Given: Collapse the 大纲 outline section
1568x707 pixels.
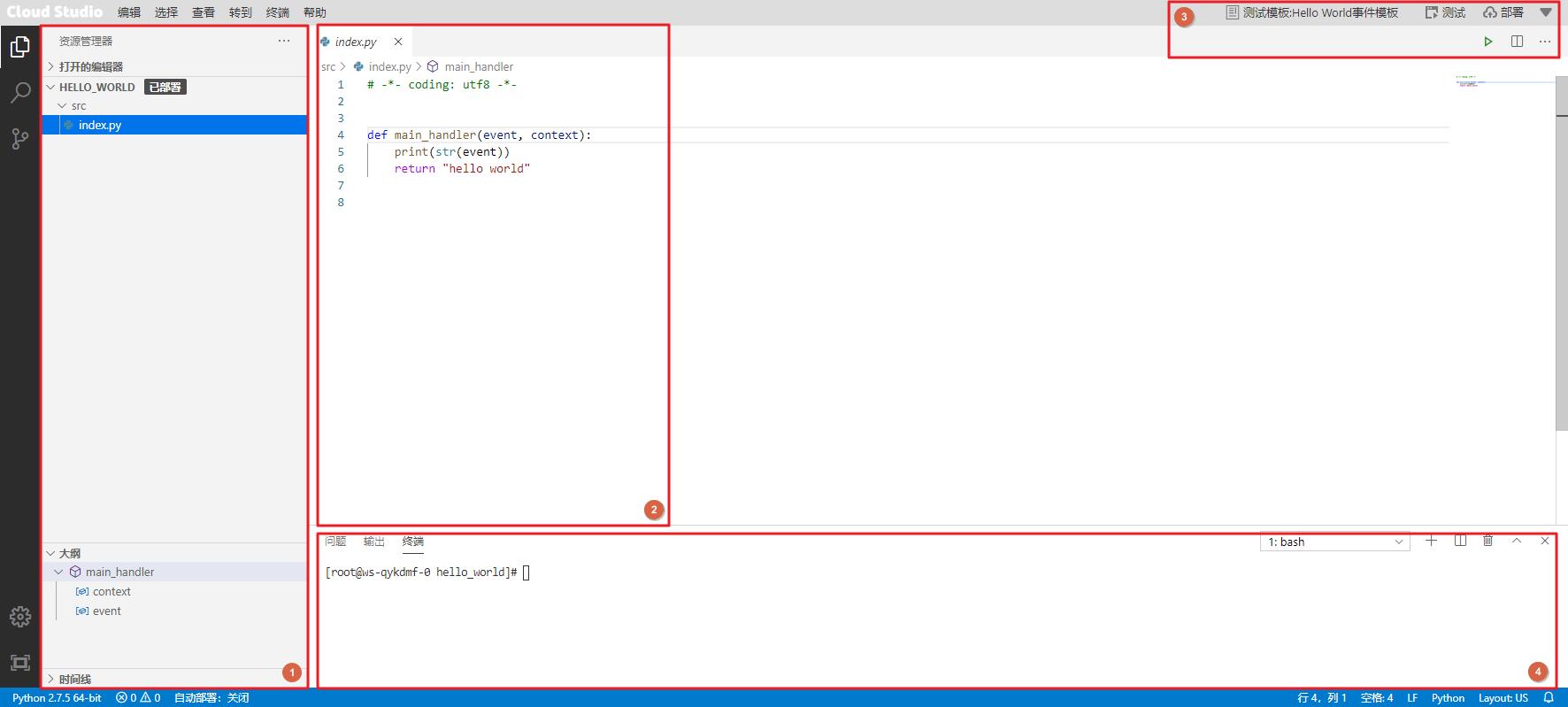Looking at the screenshot, I should pos(174,553).
